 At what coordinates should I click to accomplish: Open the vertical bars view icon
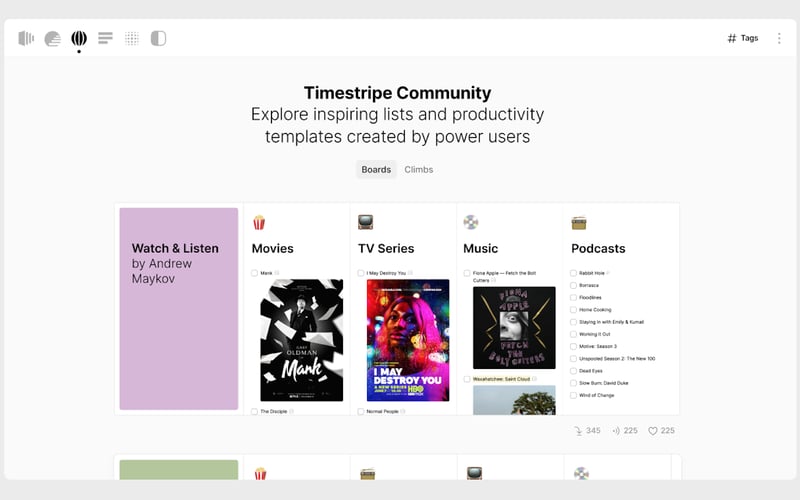pyautogui.click(x=26, y=38)
